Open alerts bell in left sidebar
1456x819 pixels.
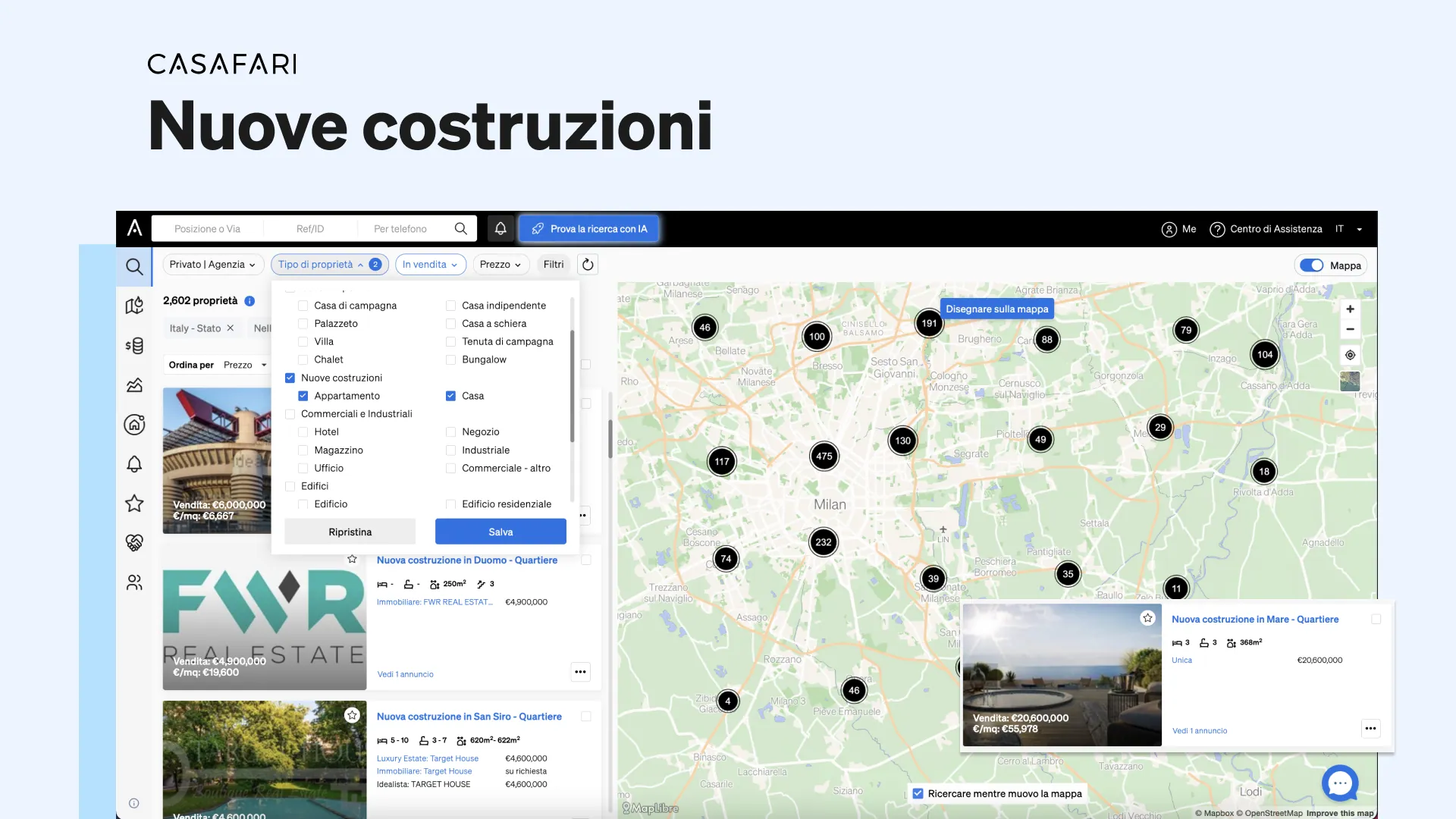134,464
